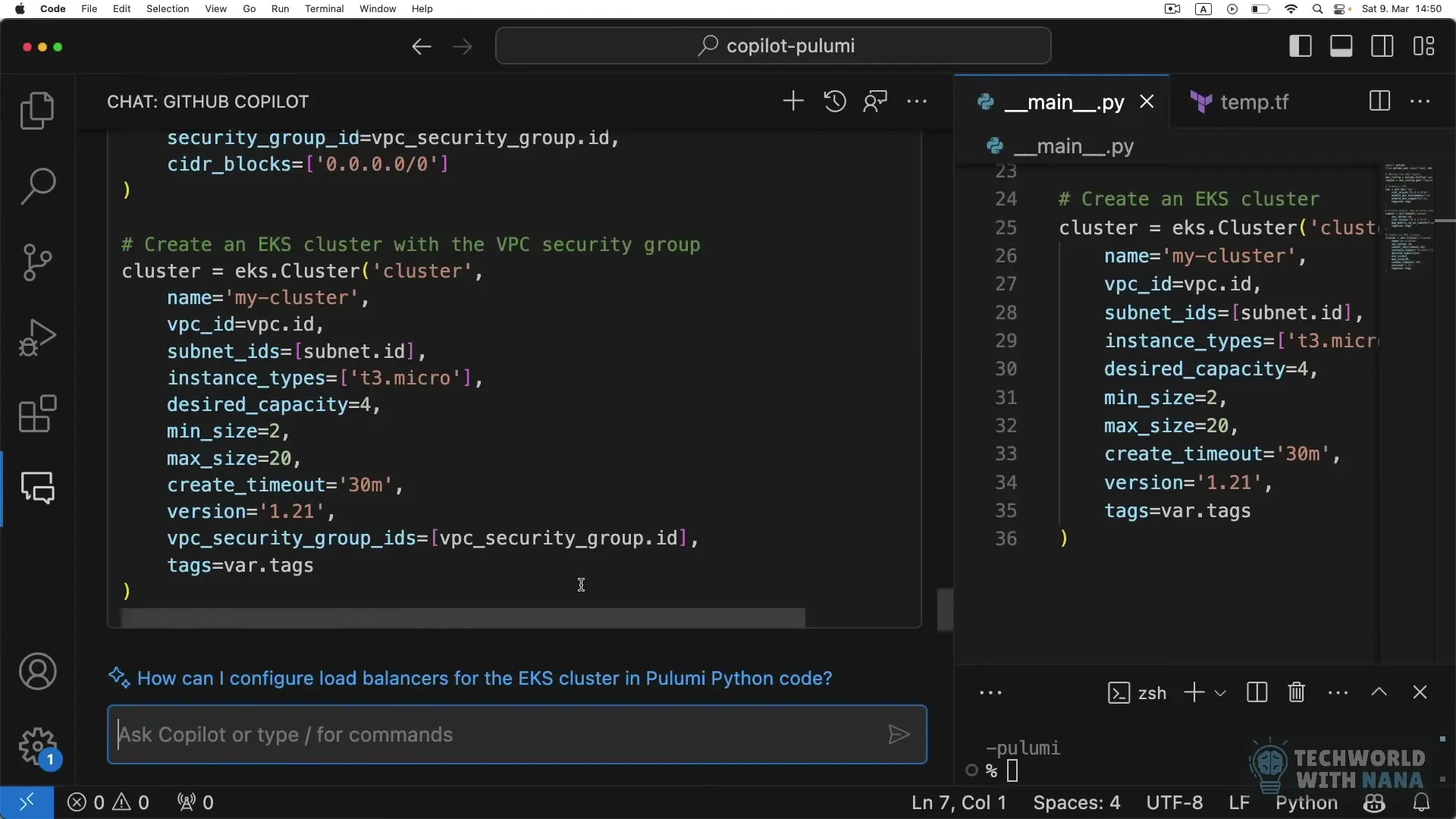Open the Manage gear icon
The width and height of the screenshot is (1456, 819).
(x=37, y=748)
